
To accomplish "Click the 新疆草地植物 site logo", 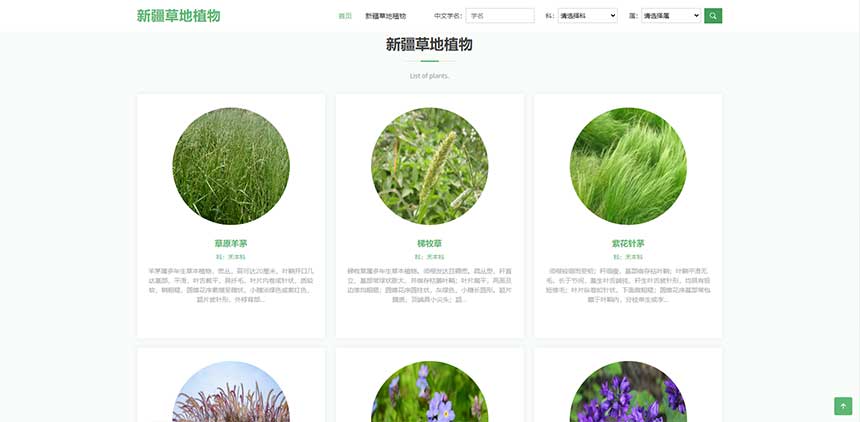I will tap(178, 16).
